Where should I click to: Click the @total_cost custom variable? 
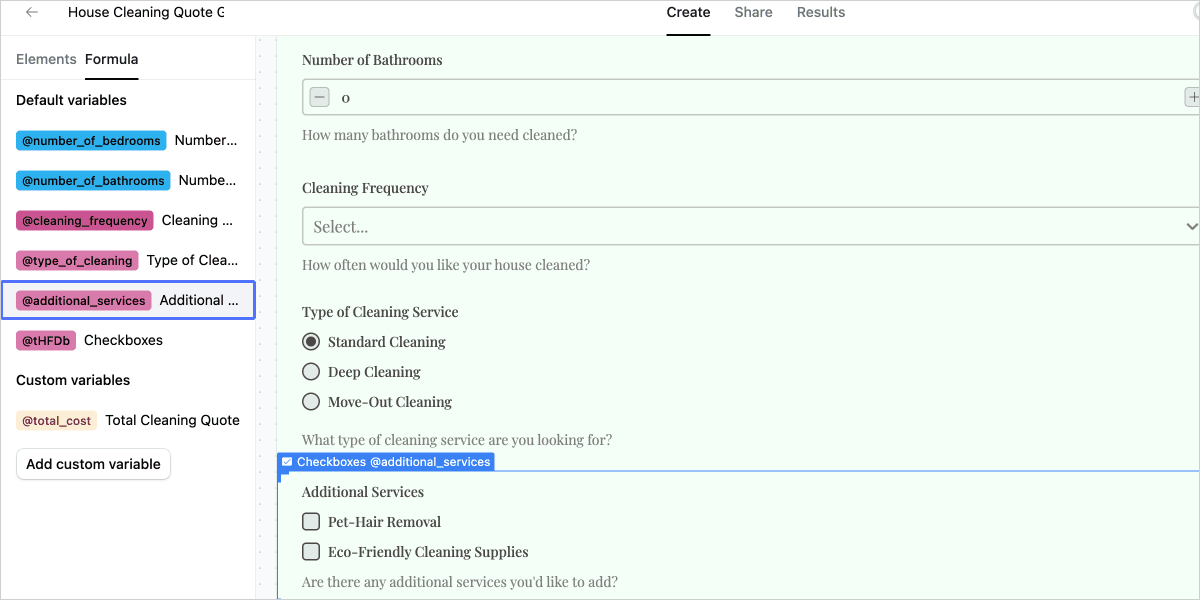[x=57, y=421]
